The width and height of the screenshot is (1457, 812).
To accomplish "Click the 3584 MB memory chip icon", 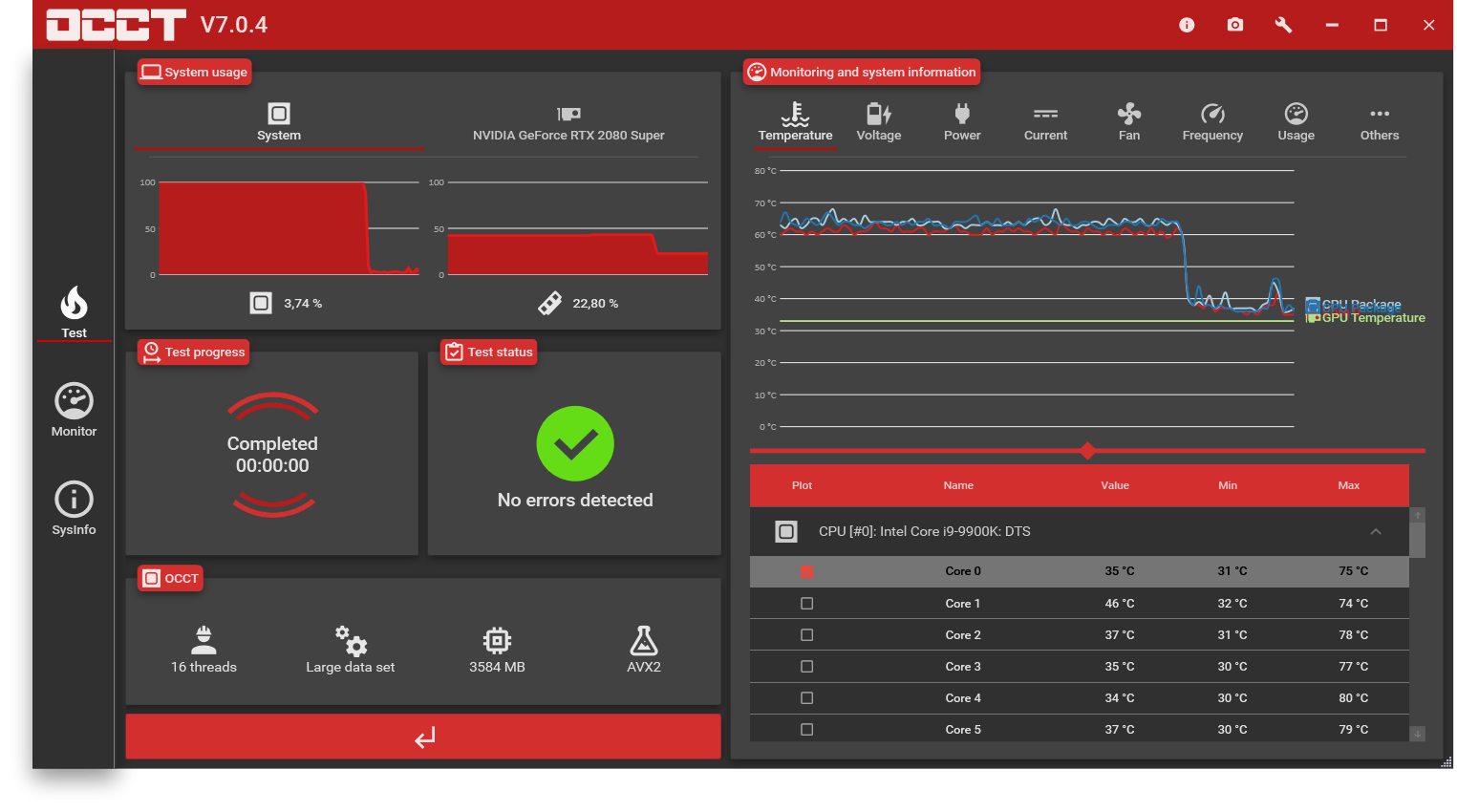I will tap(497, 640).
